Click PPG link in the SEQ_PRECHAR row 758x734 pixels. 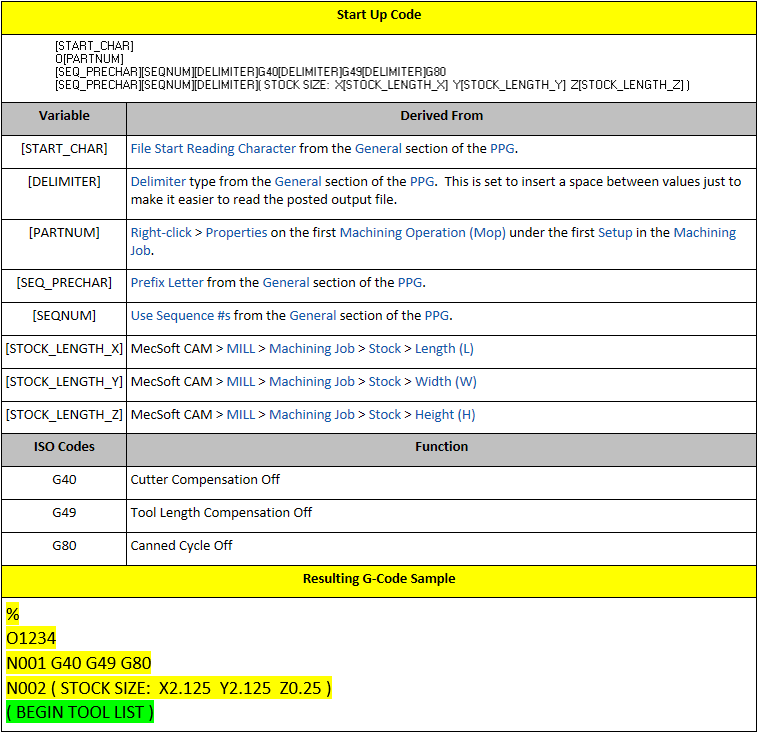[x=410, y=282]
